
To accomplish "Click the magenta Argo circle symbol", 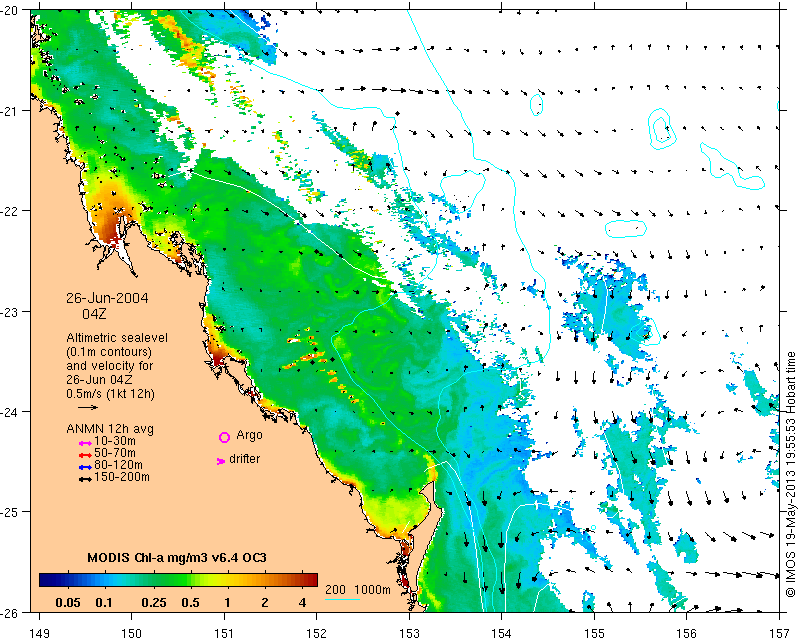I will [x=224, y=437].
